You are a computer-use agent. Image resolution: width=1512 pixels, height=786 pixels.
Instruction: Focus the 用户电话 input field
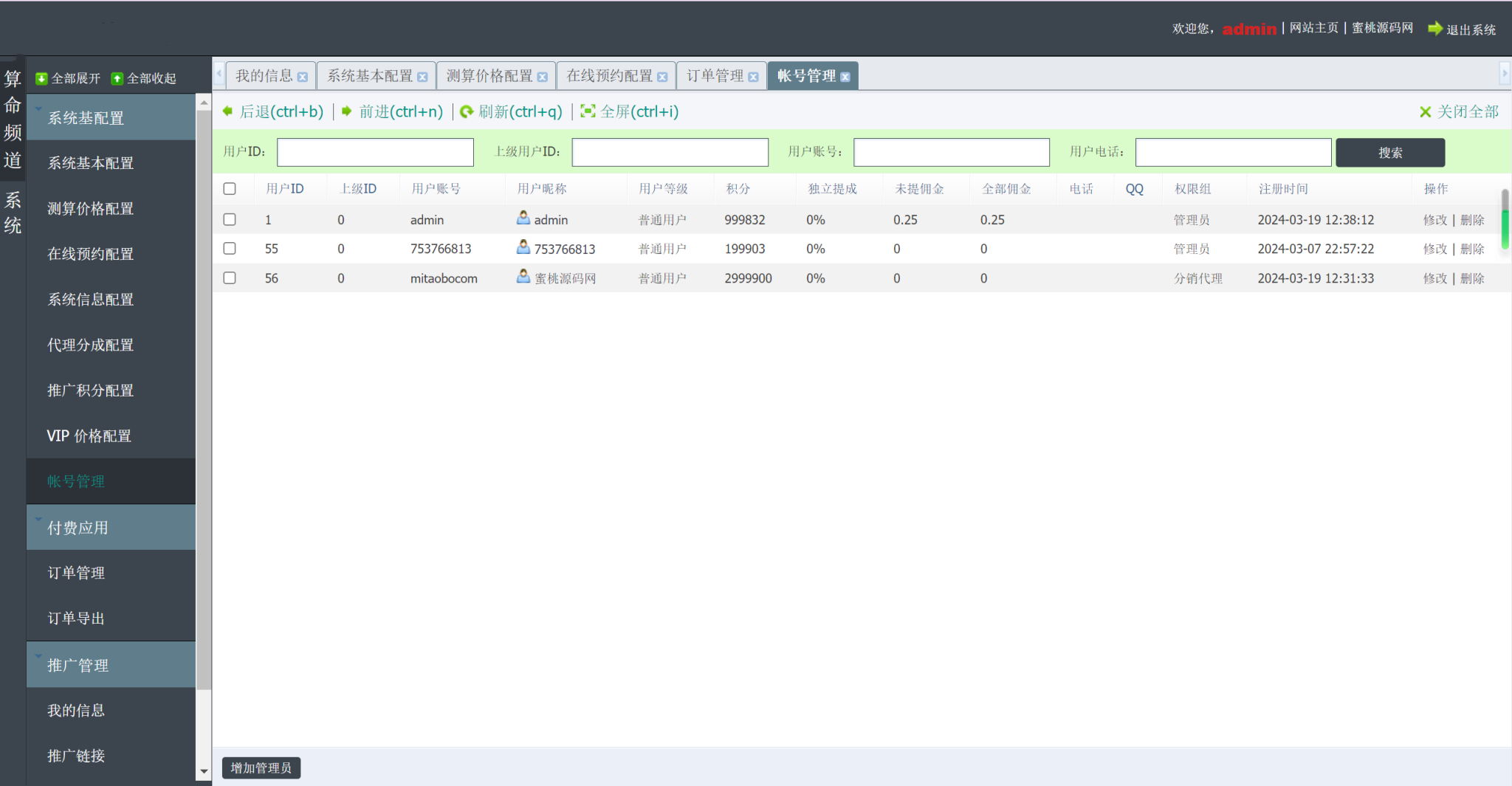[x=1234, y=152]
